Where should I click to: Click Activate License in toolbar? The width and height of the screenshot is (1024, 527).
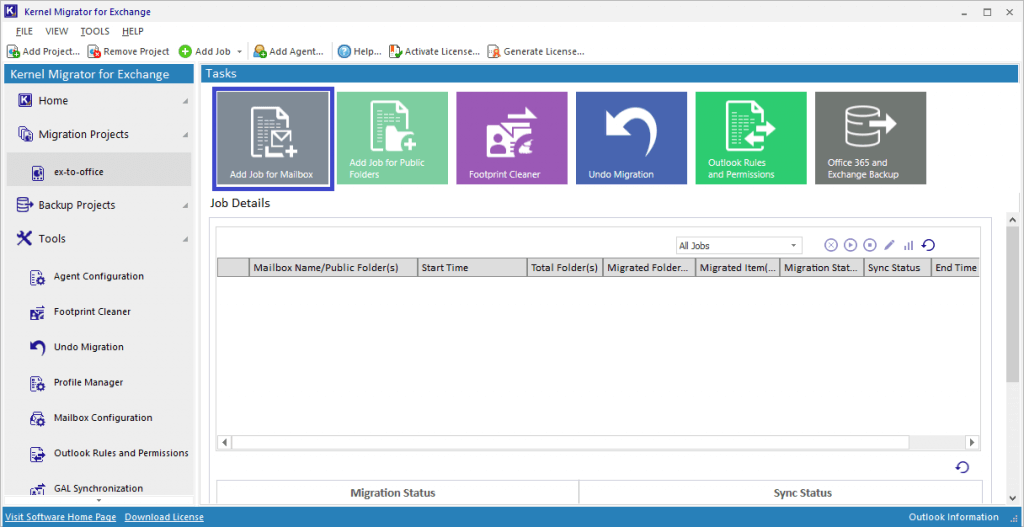coord(434,51)
